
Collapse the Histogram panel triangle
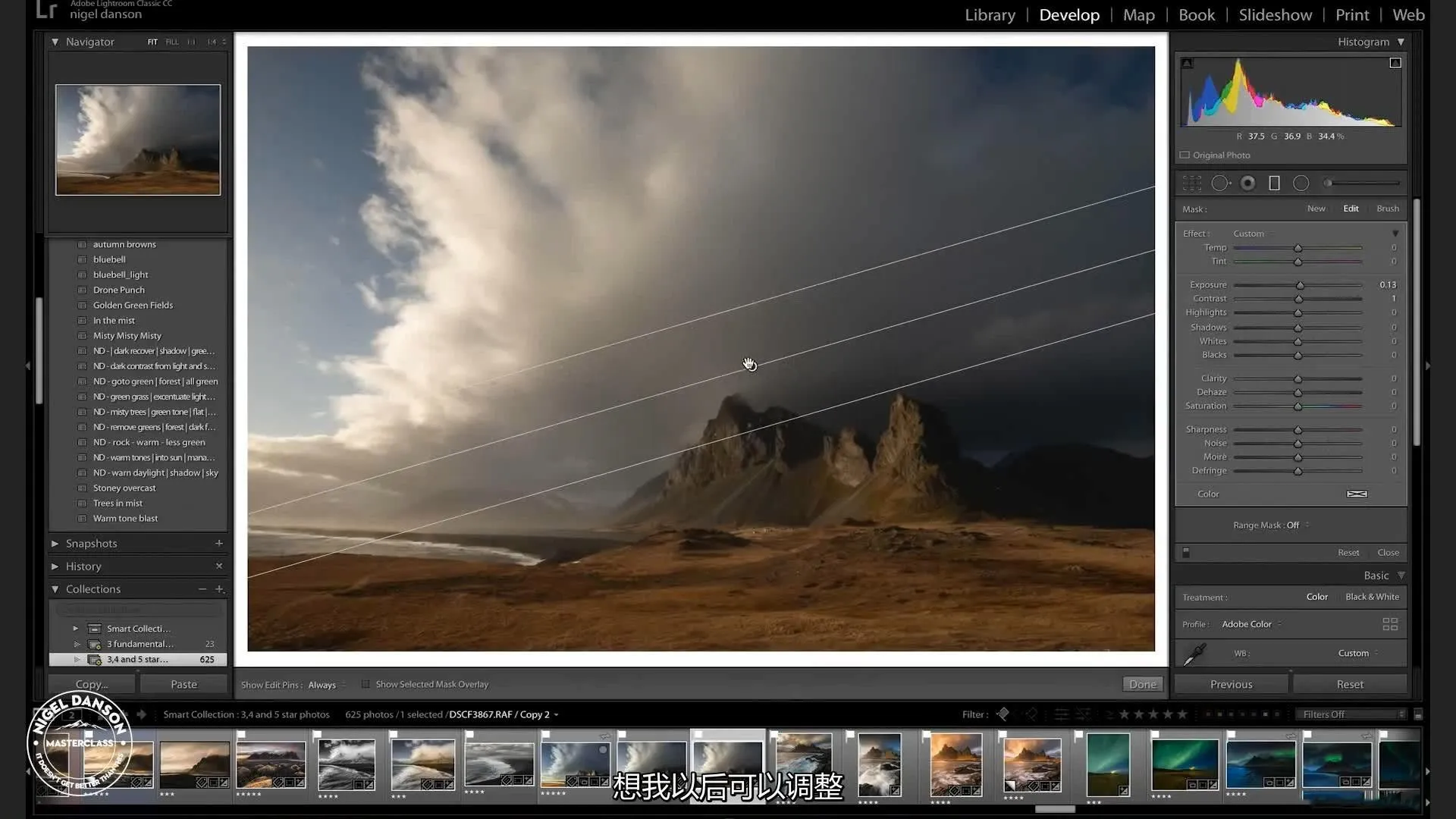pyautogui.click(x=1401, y=42)
